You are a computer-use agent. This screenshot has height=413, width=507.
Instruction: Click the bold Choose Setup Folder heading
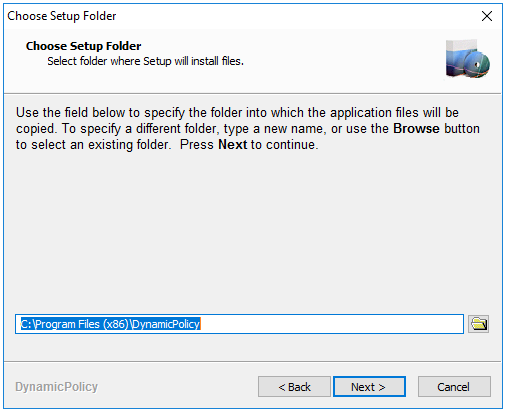[x=83, y=46]
